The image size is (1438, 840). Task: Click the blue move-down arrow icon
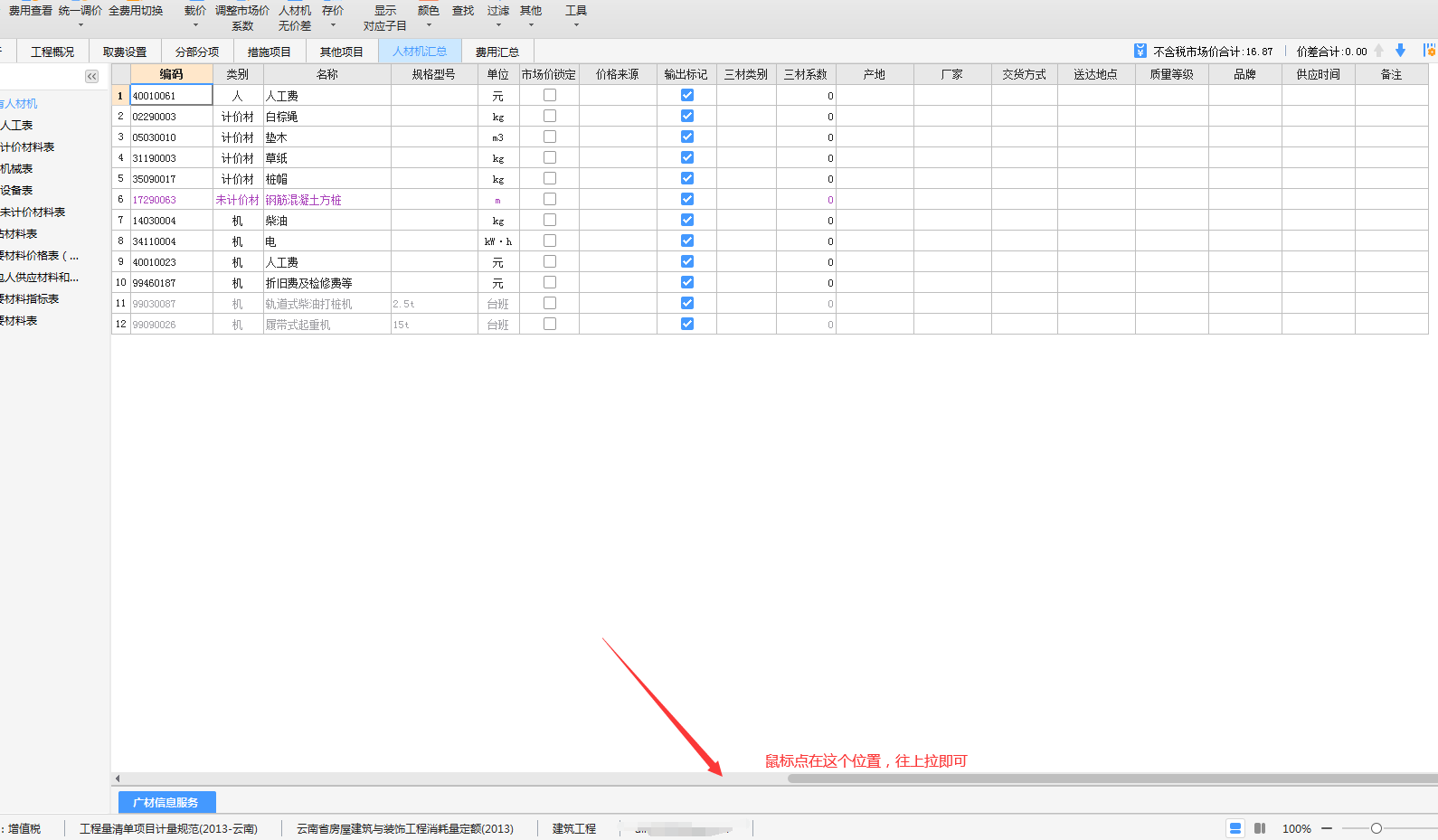[1400, 51]
